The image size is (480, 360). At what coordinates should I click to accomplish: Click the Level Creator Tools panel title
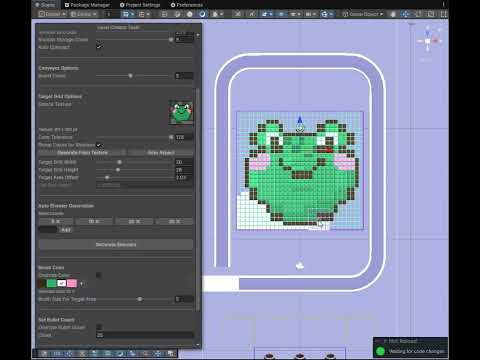[118, 28]
